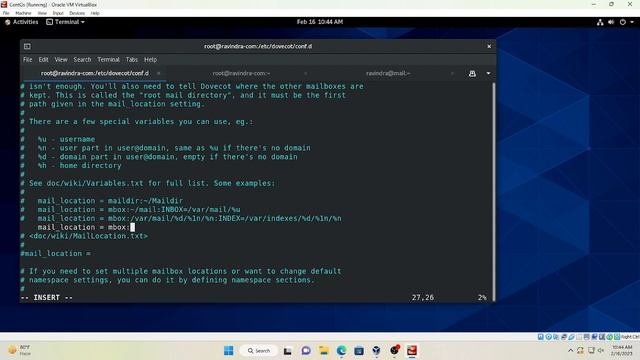Open the Windows taskbar clock and date
This screenshot has width=640, height=360.
click(622, 350)
